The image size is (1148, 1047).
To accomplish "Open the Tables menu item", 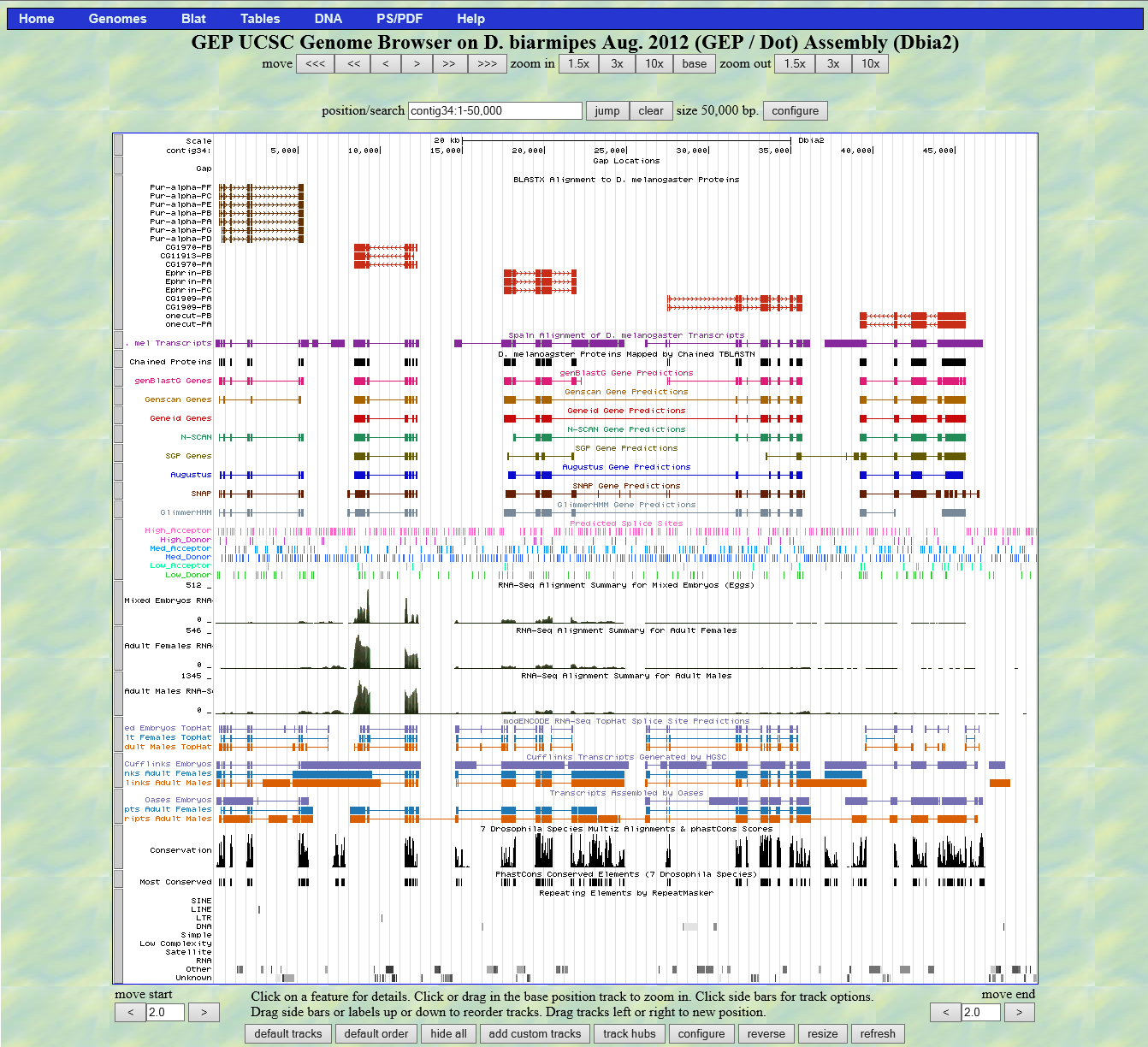I will pos(260,19).
